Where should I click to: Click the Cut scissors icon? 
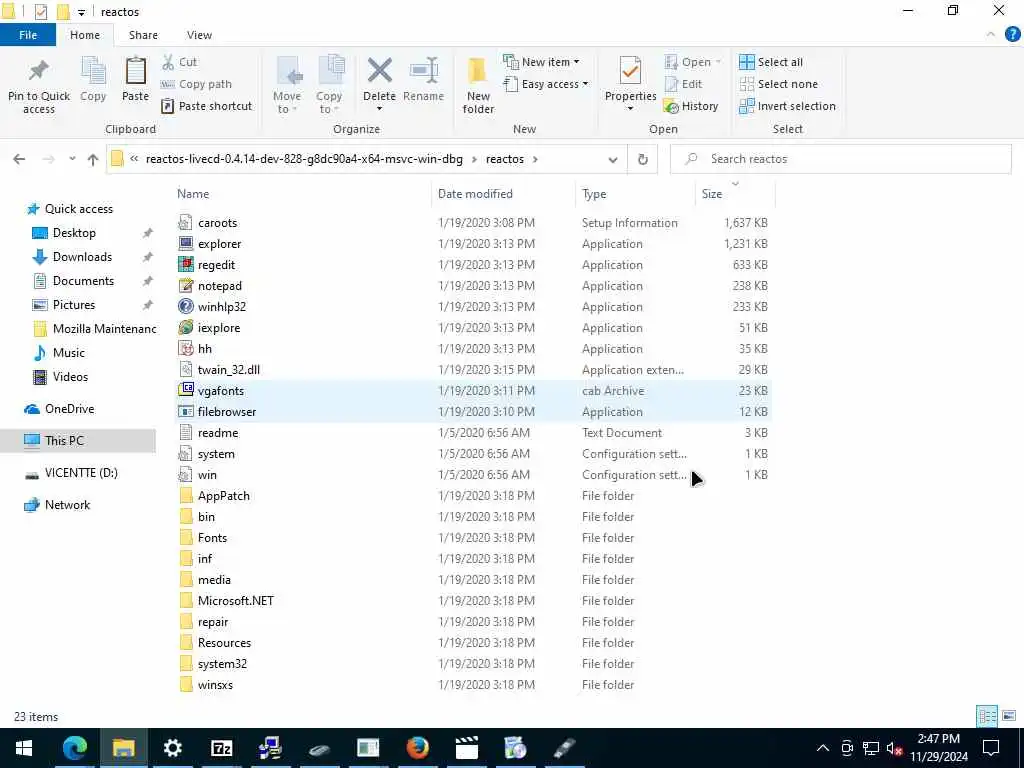[x=168, y=62]
